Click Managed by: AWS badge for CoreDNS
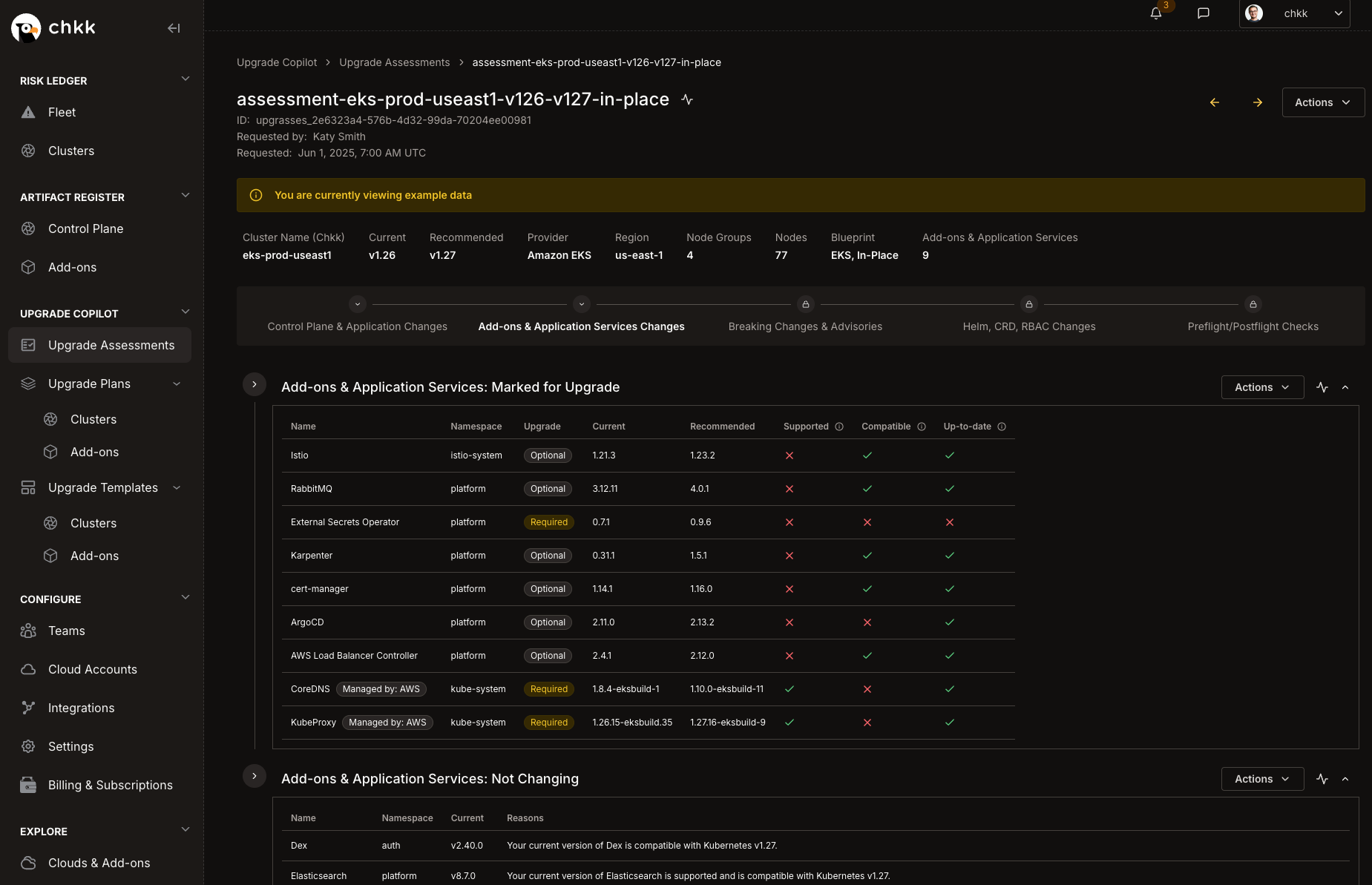The height and width of the screenshot is (885, 1372). coord(381,689)
